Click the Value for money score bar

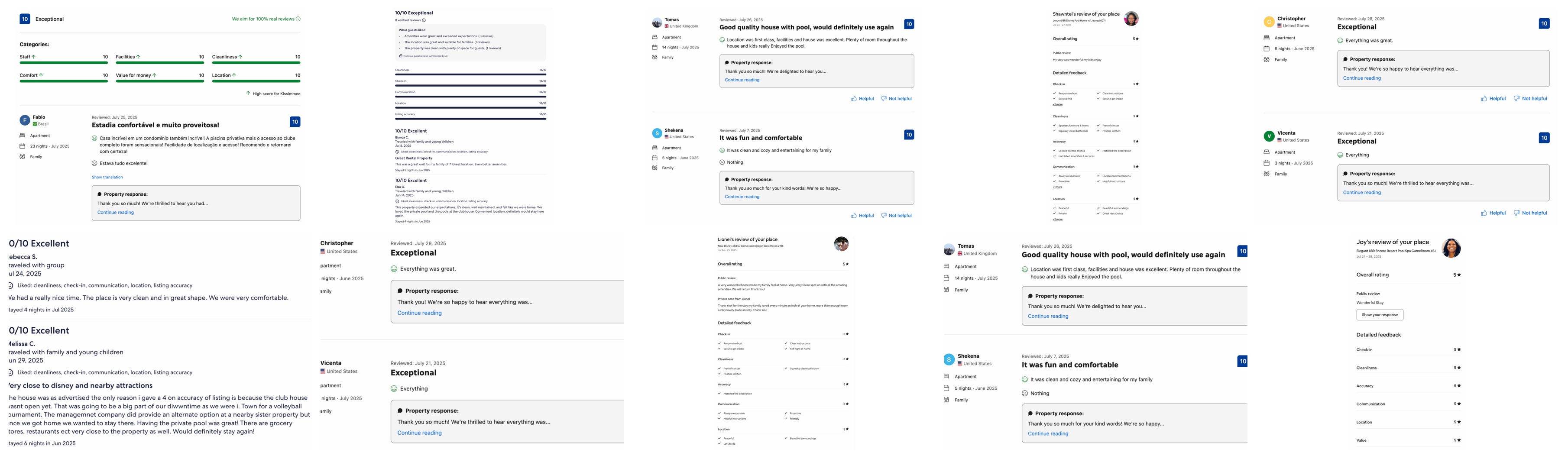pos(159,81)
